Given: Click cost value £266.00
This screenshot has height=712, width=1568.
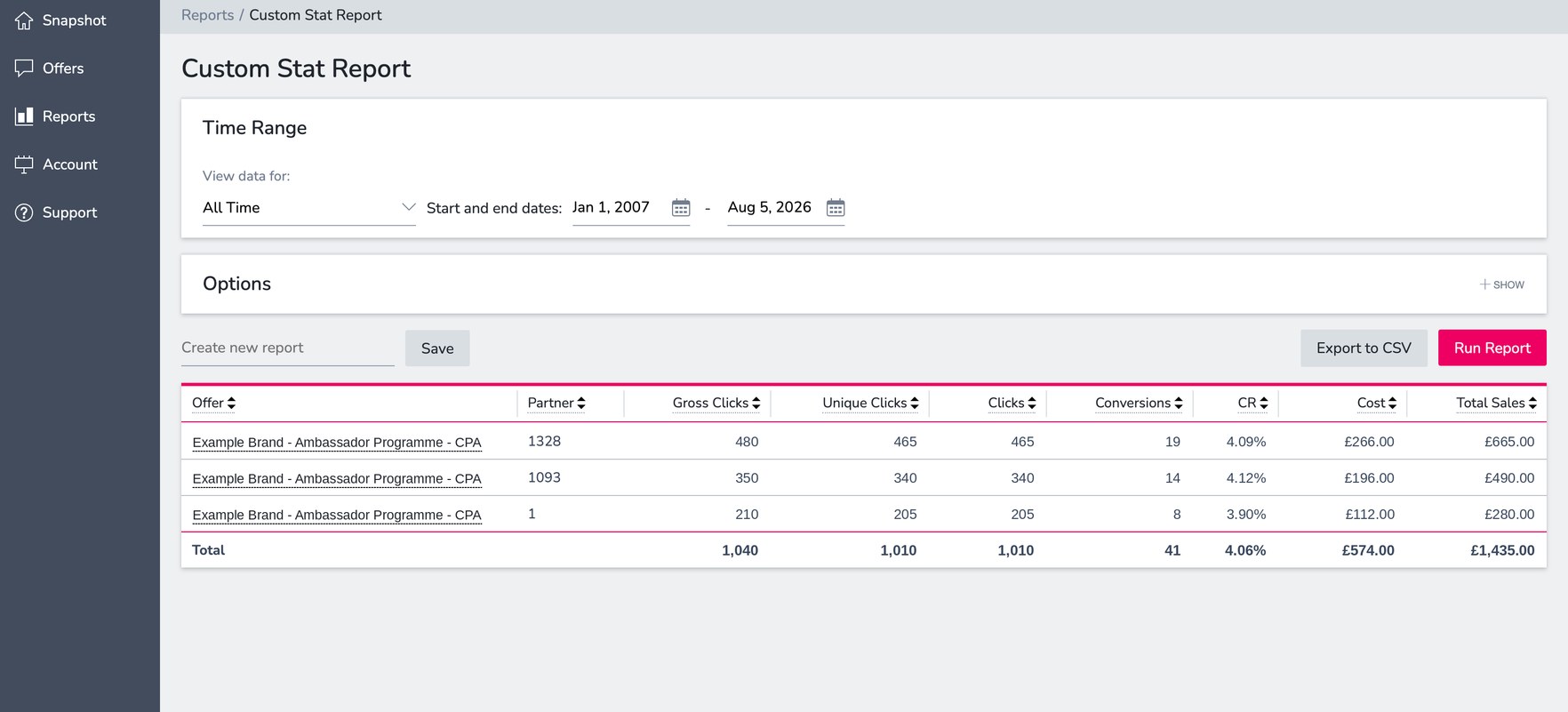Looking at the screenshot, I should (1369, 442).
